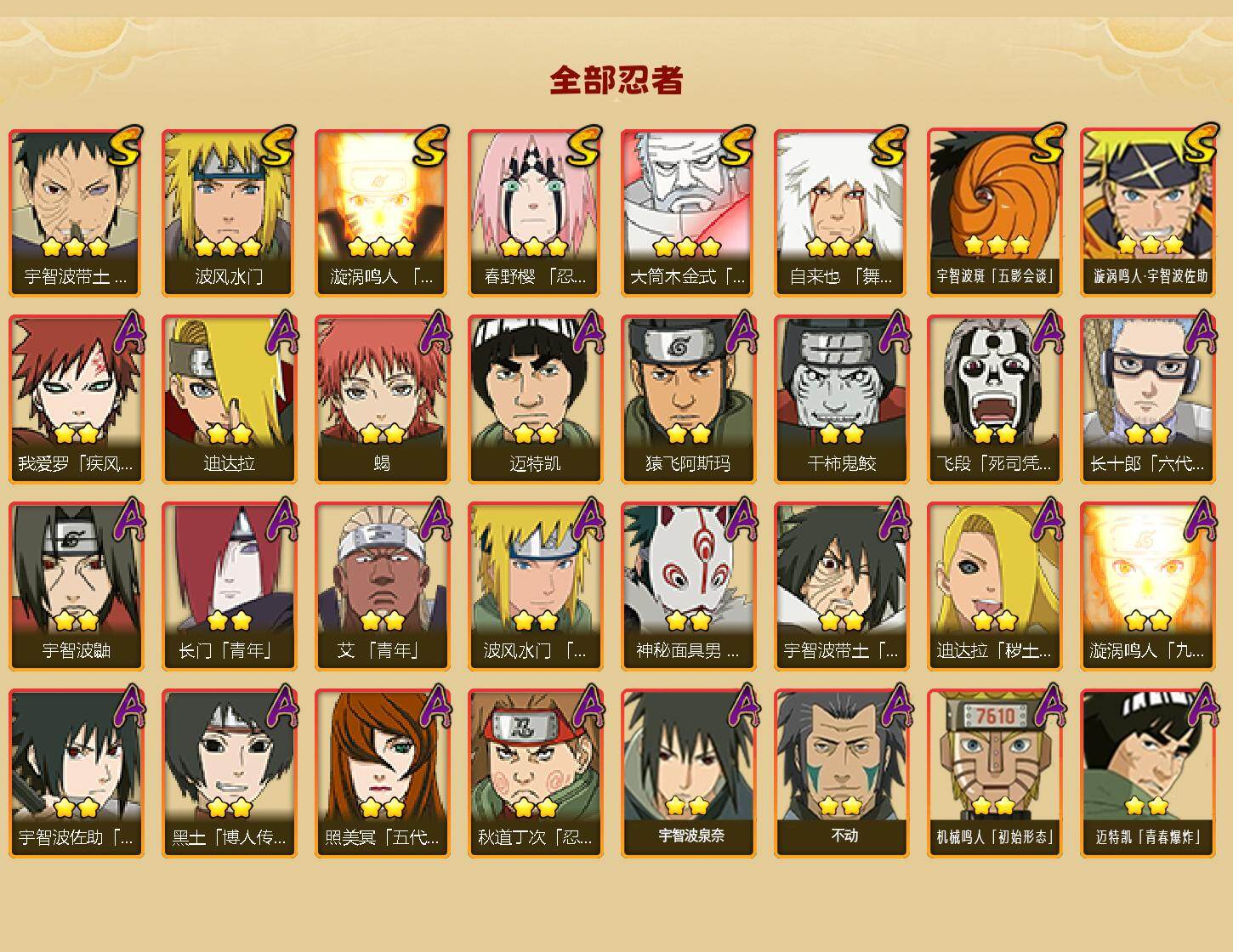Select the 飞段 skull-face ninja card
1233x952 pixels.
[x=994, y=399]
